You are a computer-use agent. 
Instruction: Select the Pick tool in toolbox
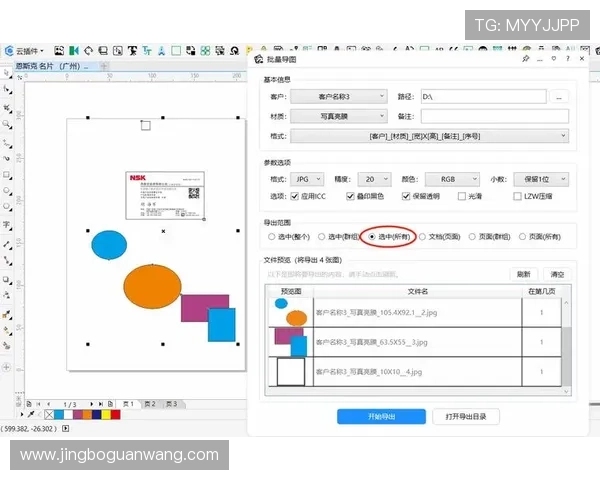(7, 73)
